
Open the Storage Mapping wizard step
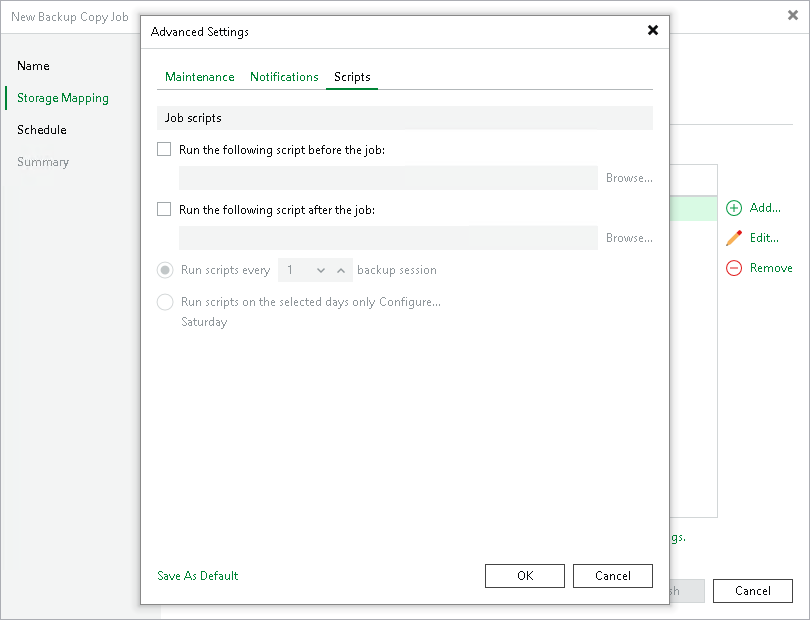[x=63, y=98]
